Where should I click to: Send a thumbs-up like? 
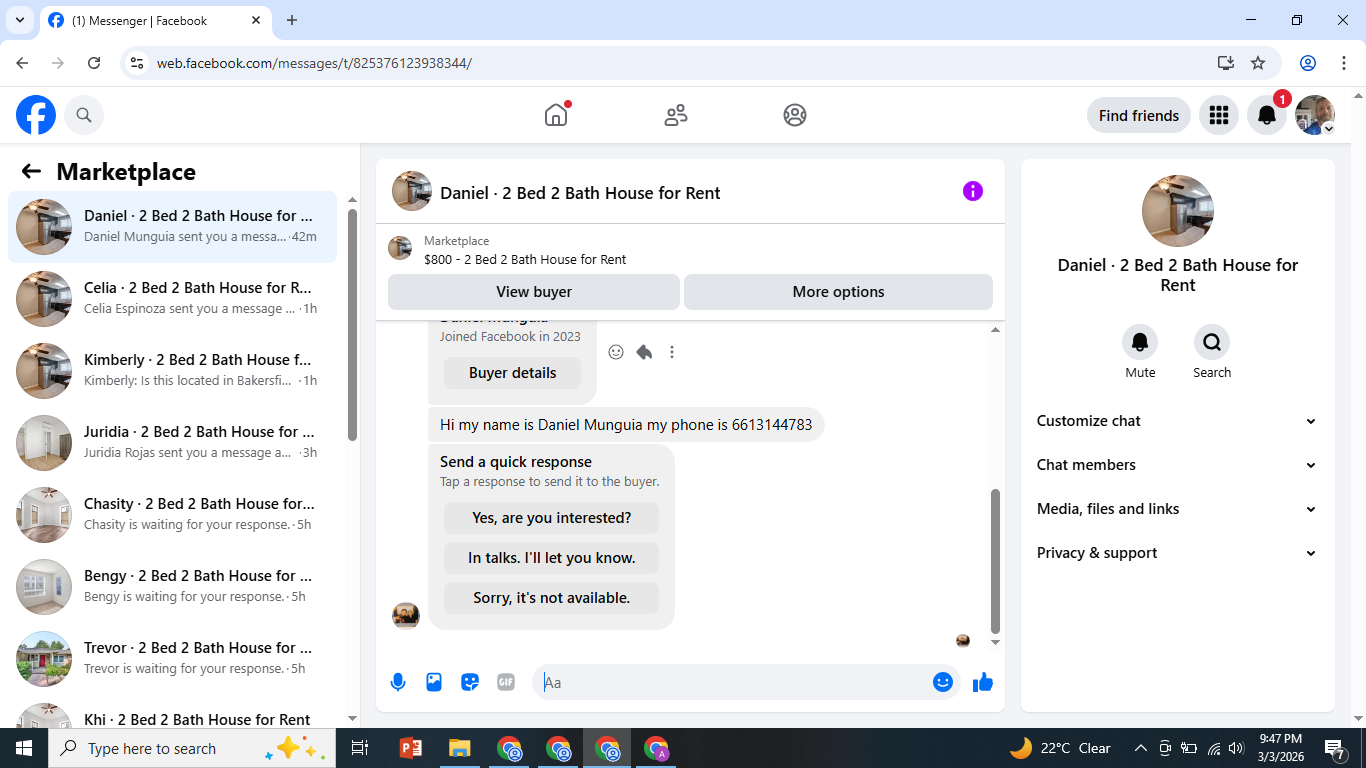[983, 682]
